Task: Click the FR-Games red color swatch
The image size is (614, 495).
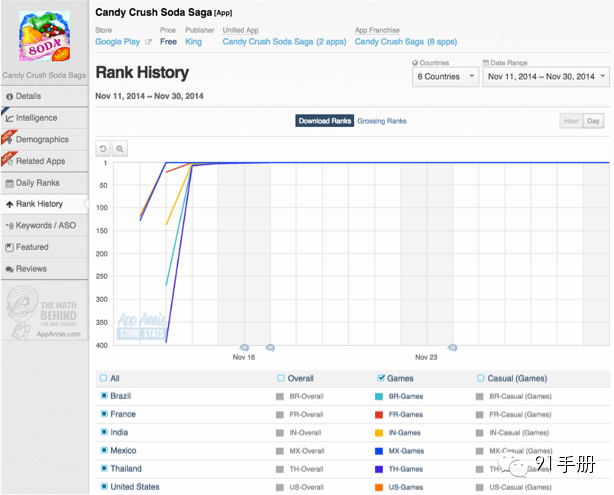Action: tap(379, 415)
